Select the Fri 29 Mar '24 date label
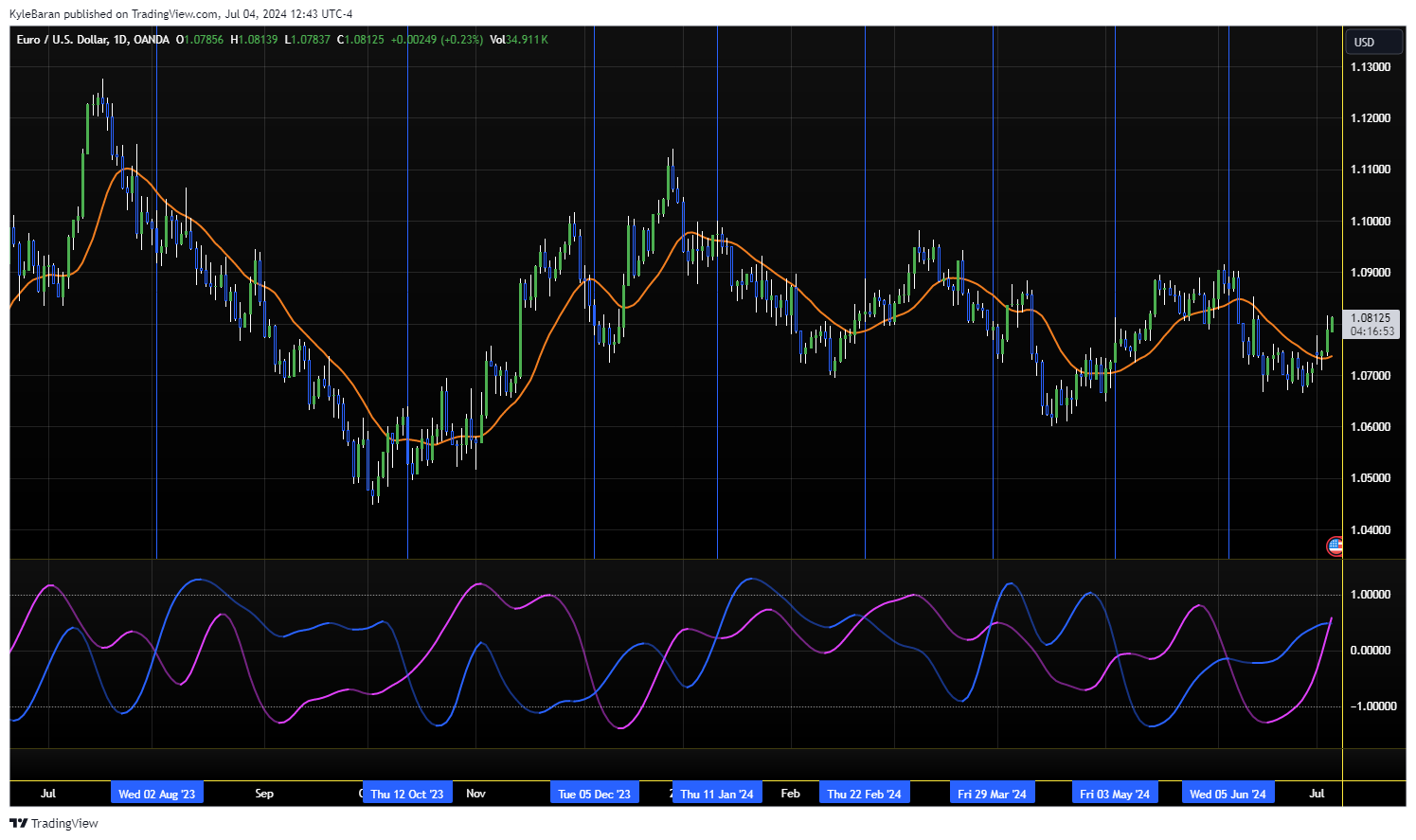This screenshot has width=1416, height=840. [992, 794]
